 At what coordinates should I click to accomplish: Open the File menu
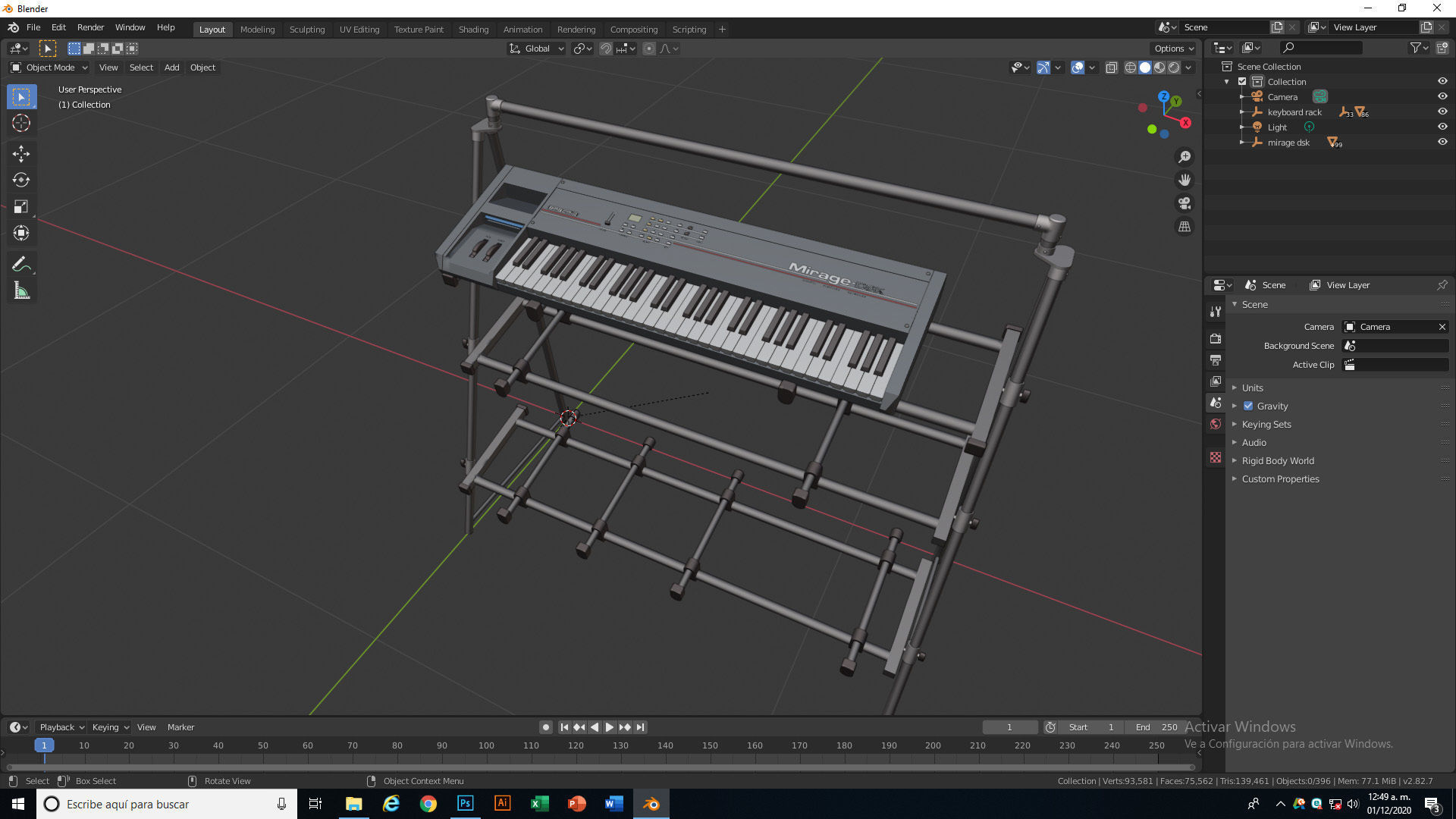pos(33,27)
